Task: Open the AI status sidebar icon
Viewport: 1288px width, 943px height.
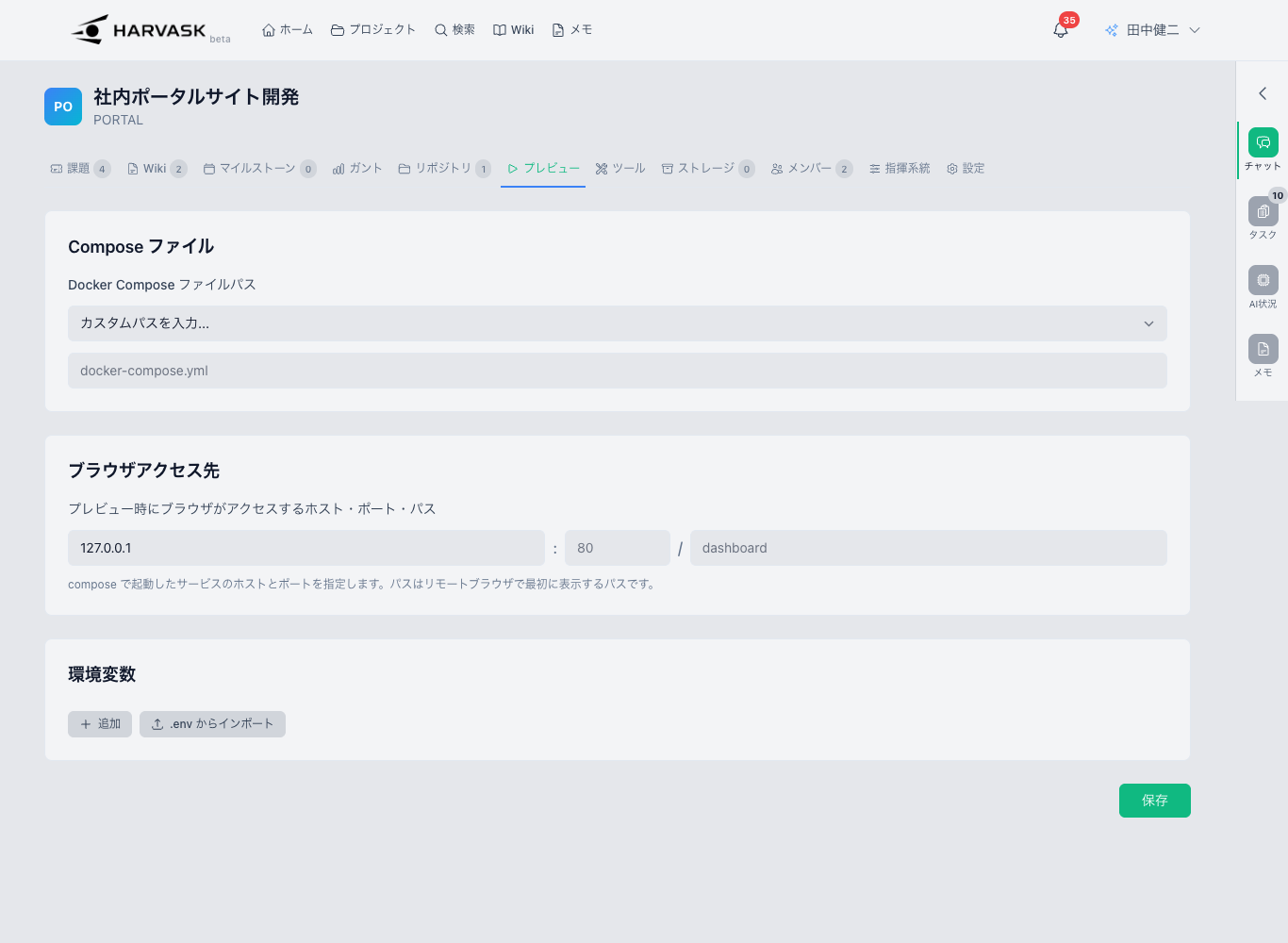Action: click(x=1263, y=281)
